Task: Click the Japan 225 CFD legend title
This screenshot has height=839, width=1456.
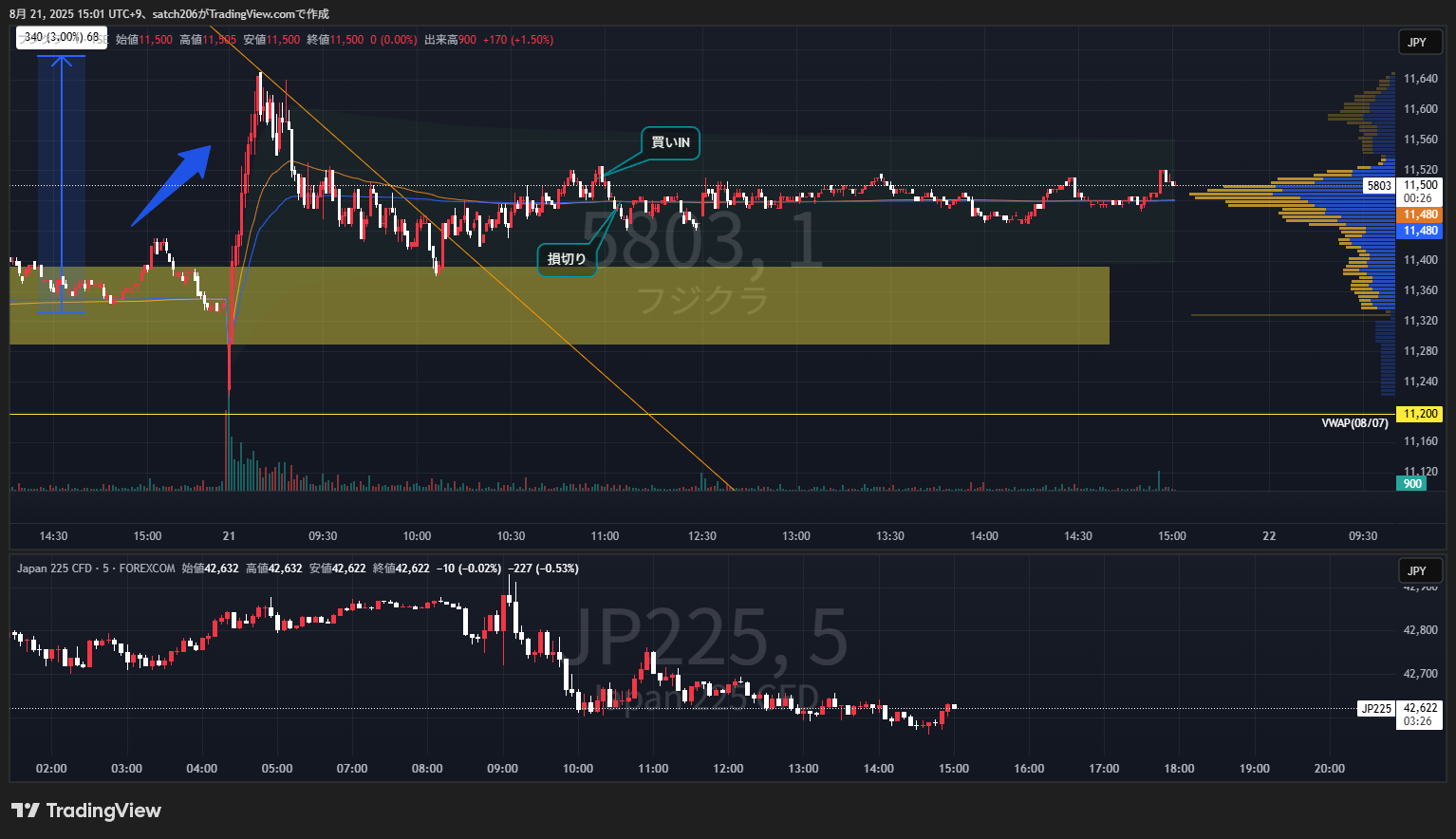Action: coord(54,569)
